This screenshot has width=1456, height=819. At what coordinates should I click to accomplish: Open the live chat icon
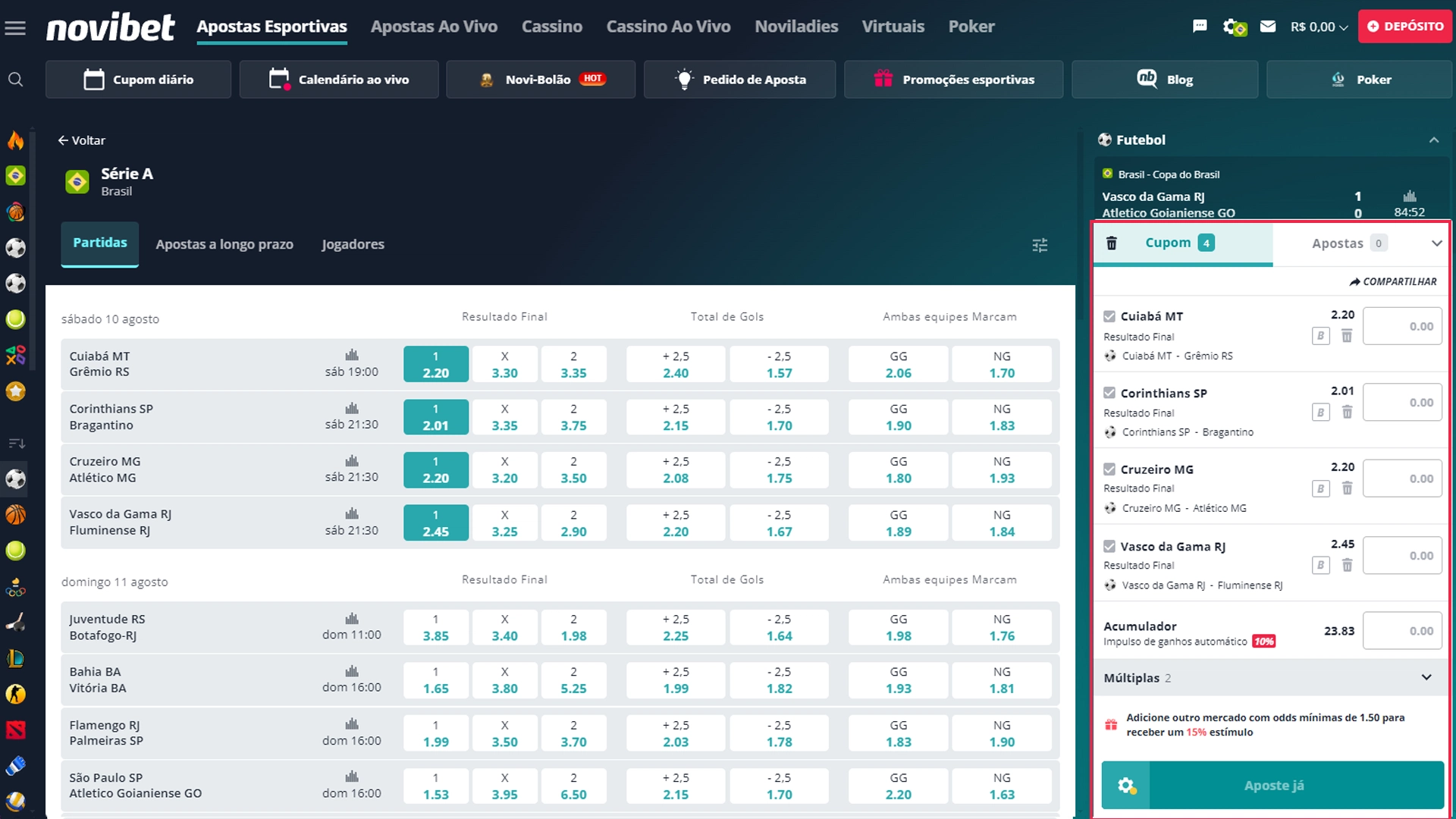pos(1200,27)
